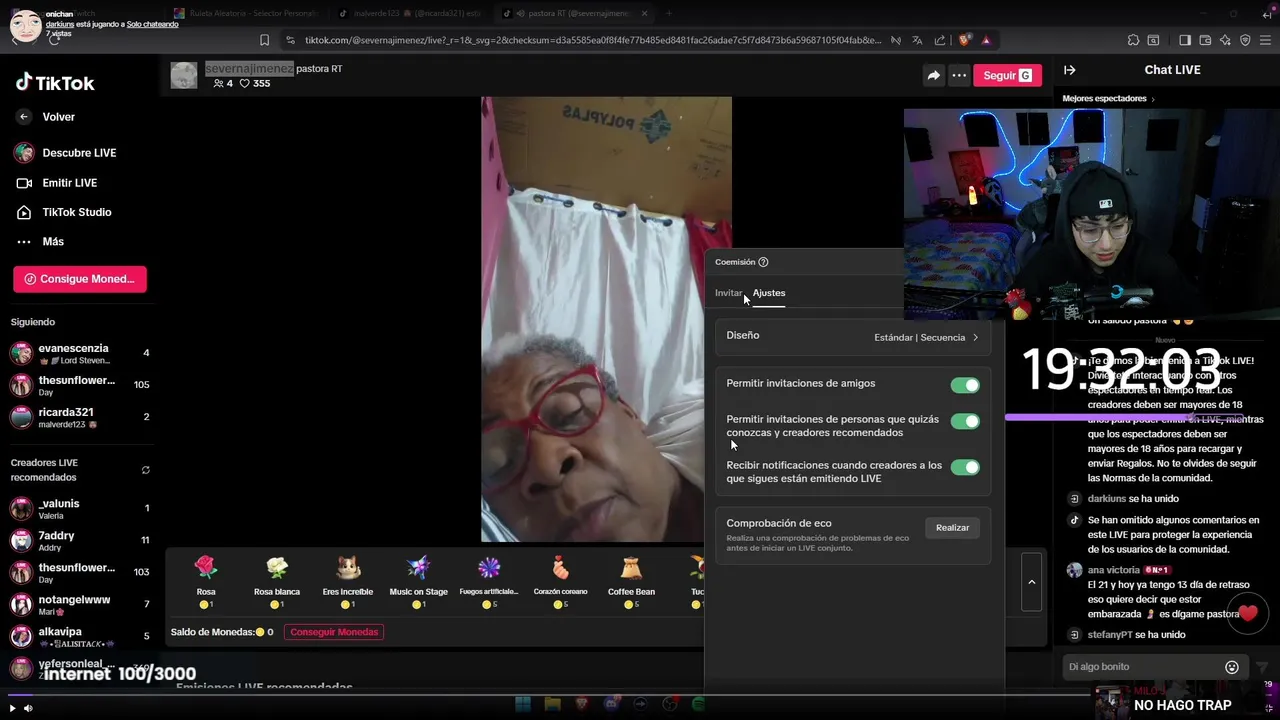This screenshot has width=1280, height=720.
Task: Expand Mejores espectadores
Action: [1109, 99]
